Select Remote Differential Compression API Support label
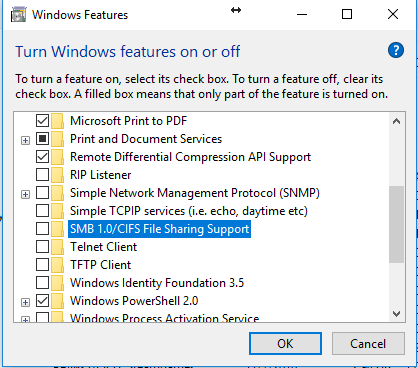The image size is (418, 368). pyautogui.click(x=190, y=157)
